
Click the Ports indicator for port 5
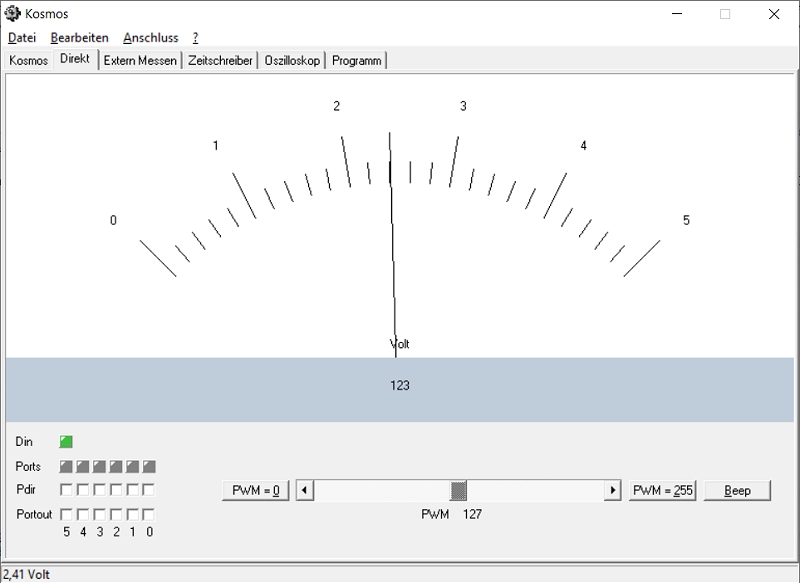[x=66, y=466]
